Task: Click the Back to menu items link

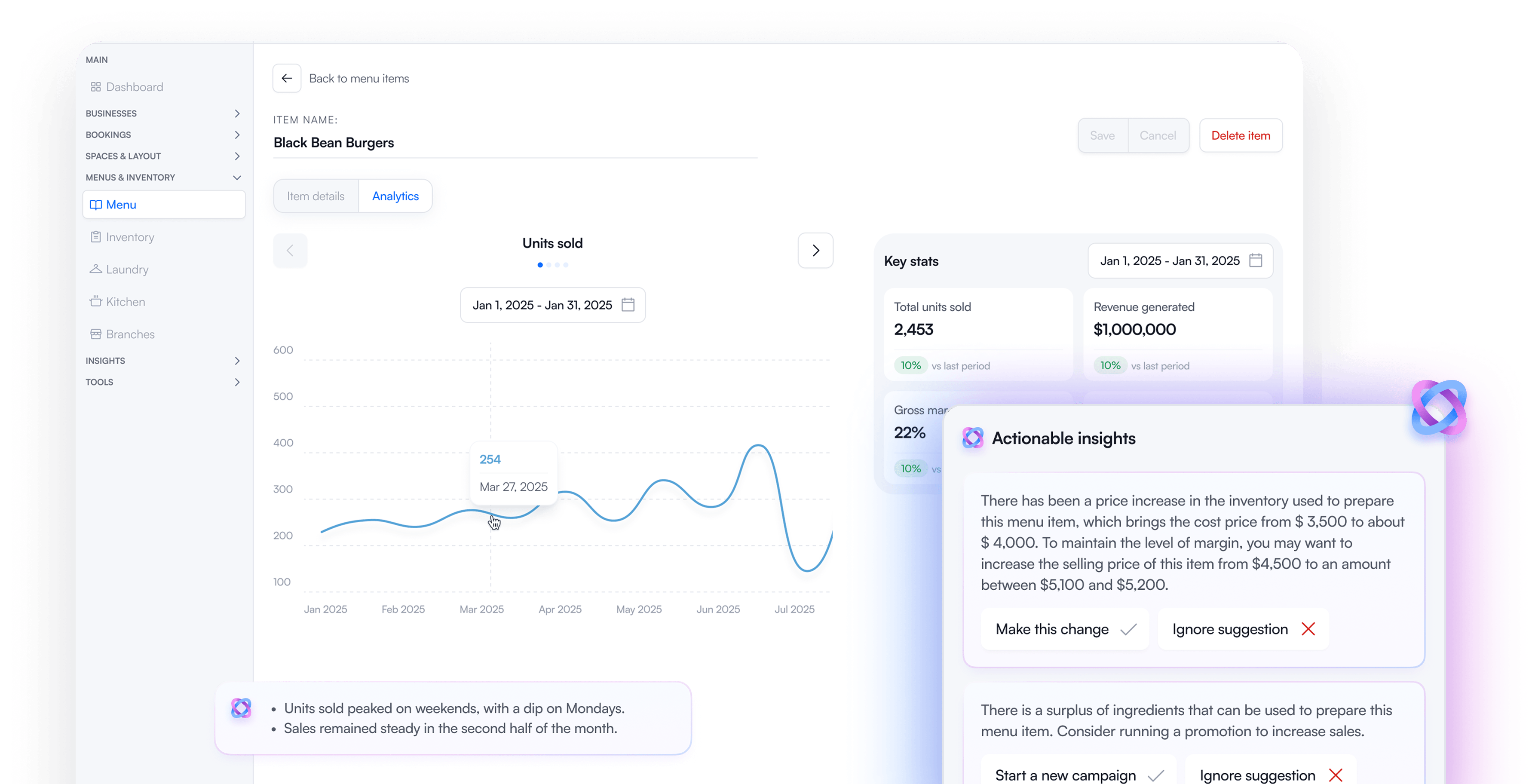Action: [358, 79]
